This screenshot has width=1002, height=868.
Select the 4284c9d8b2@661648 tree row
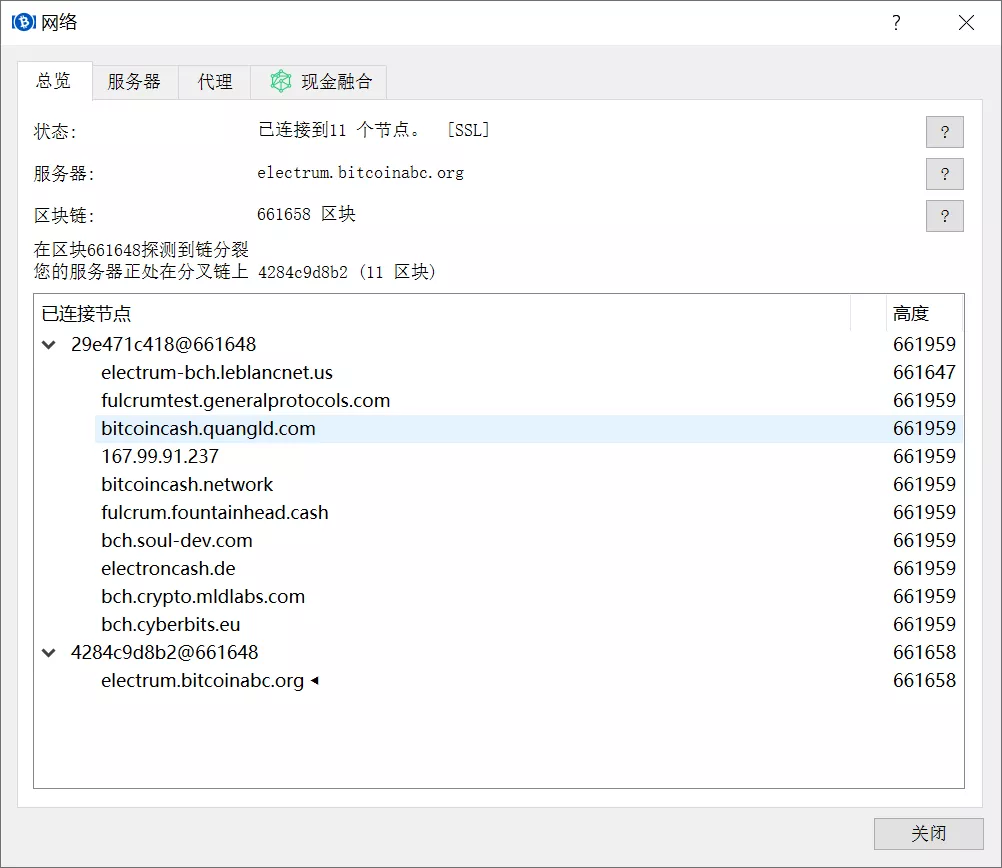[498, 653]
